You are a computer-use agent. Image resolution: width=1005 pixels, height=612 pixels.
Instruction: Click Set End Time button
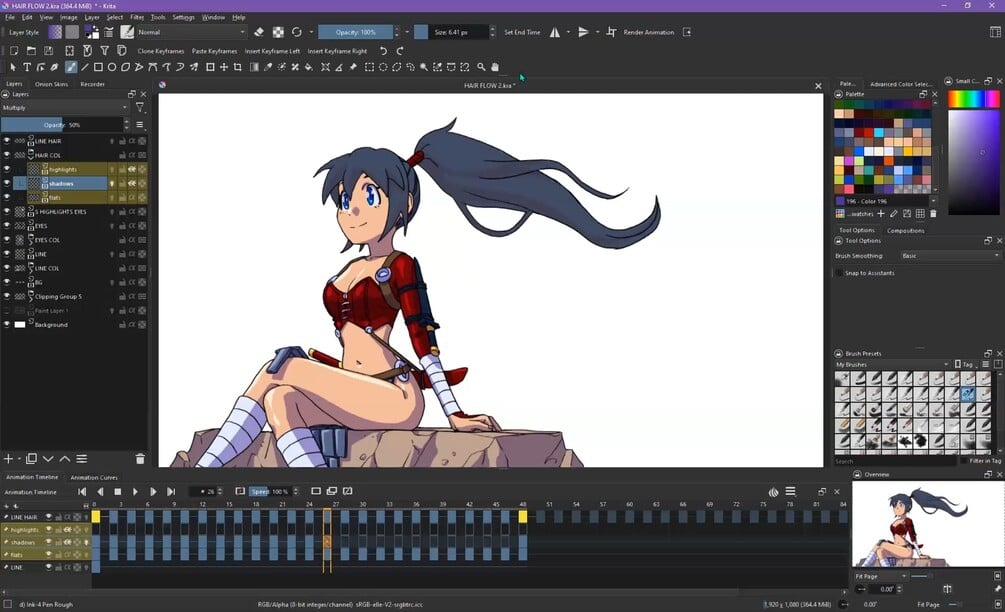pos(522,32)
